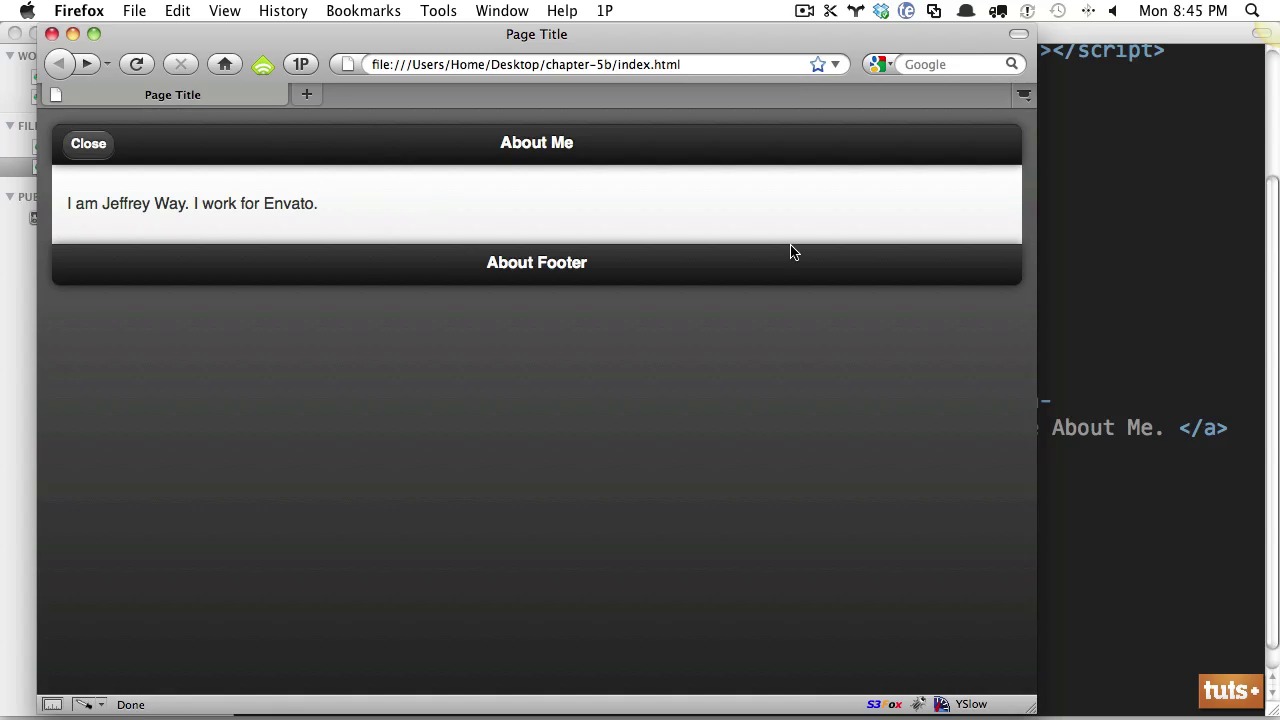Click inside the Google search field
The width and height of the screenshot is (1280, 720).
tap(950, 64)
